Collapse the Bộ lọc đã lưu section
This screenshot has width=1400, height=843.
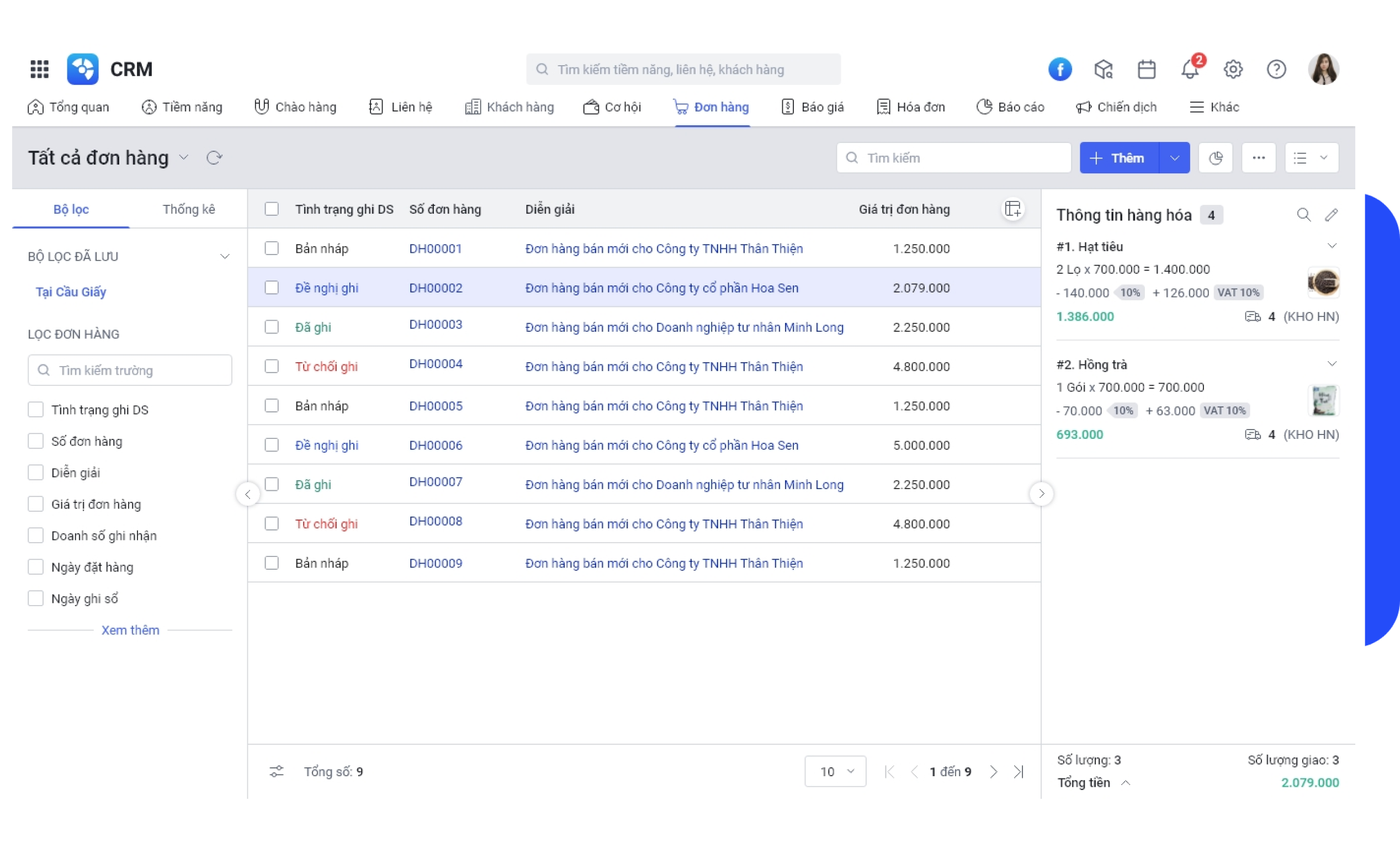click(225, 257)
